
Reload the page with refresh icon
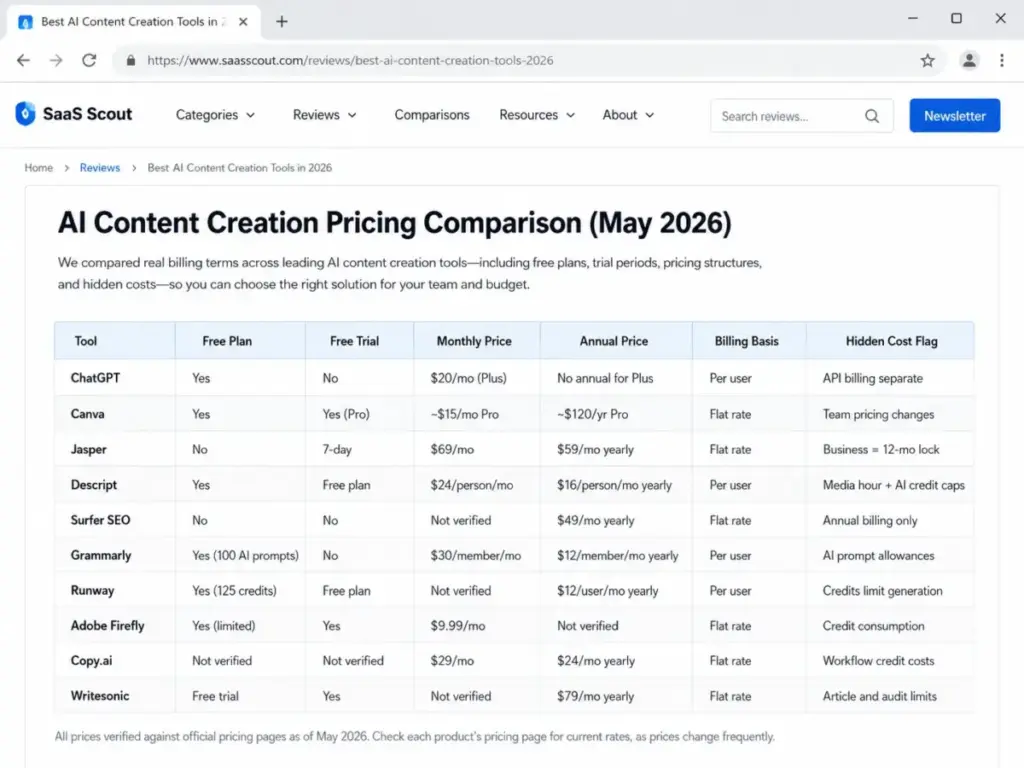click(x=89, y=61)
